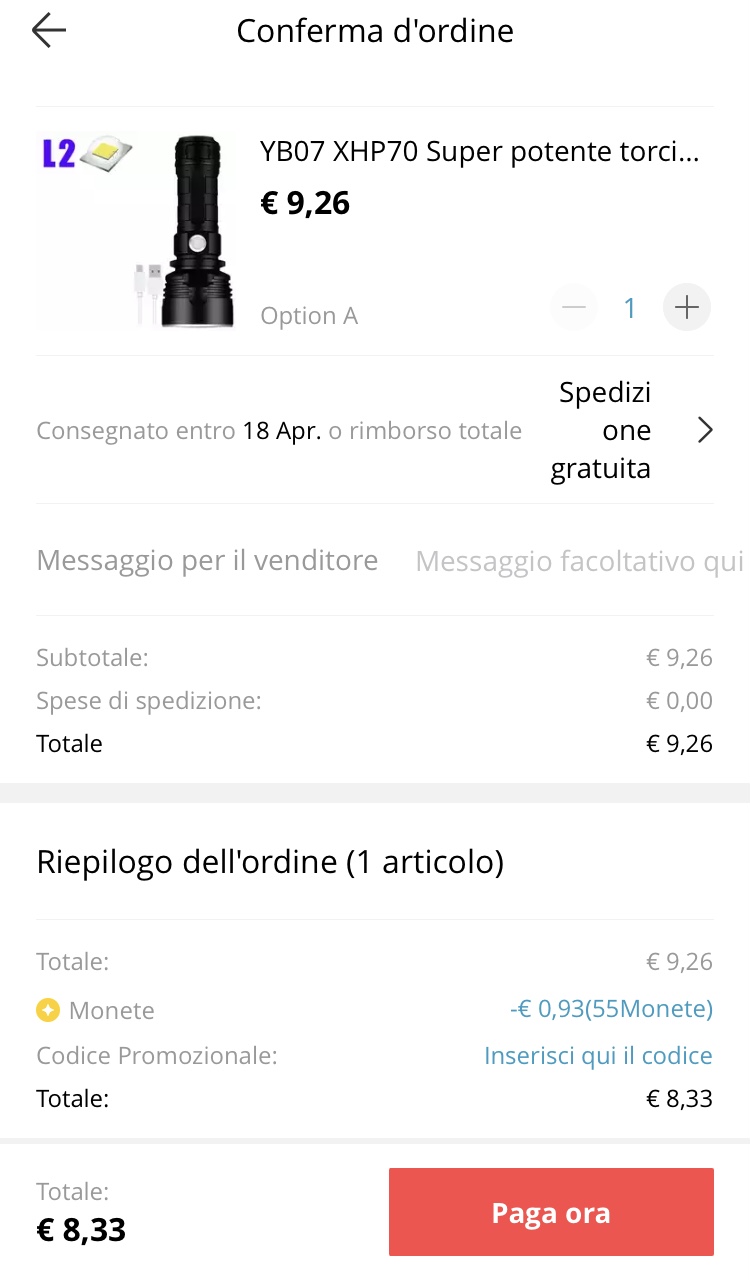750x1280 pixels.
Task: Click the Messaggio per il venditore label
Action: pos(207,560)
